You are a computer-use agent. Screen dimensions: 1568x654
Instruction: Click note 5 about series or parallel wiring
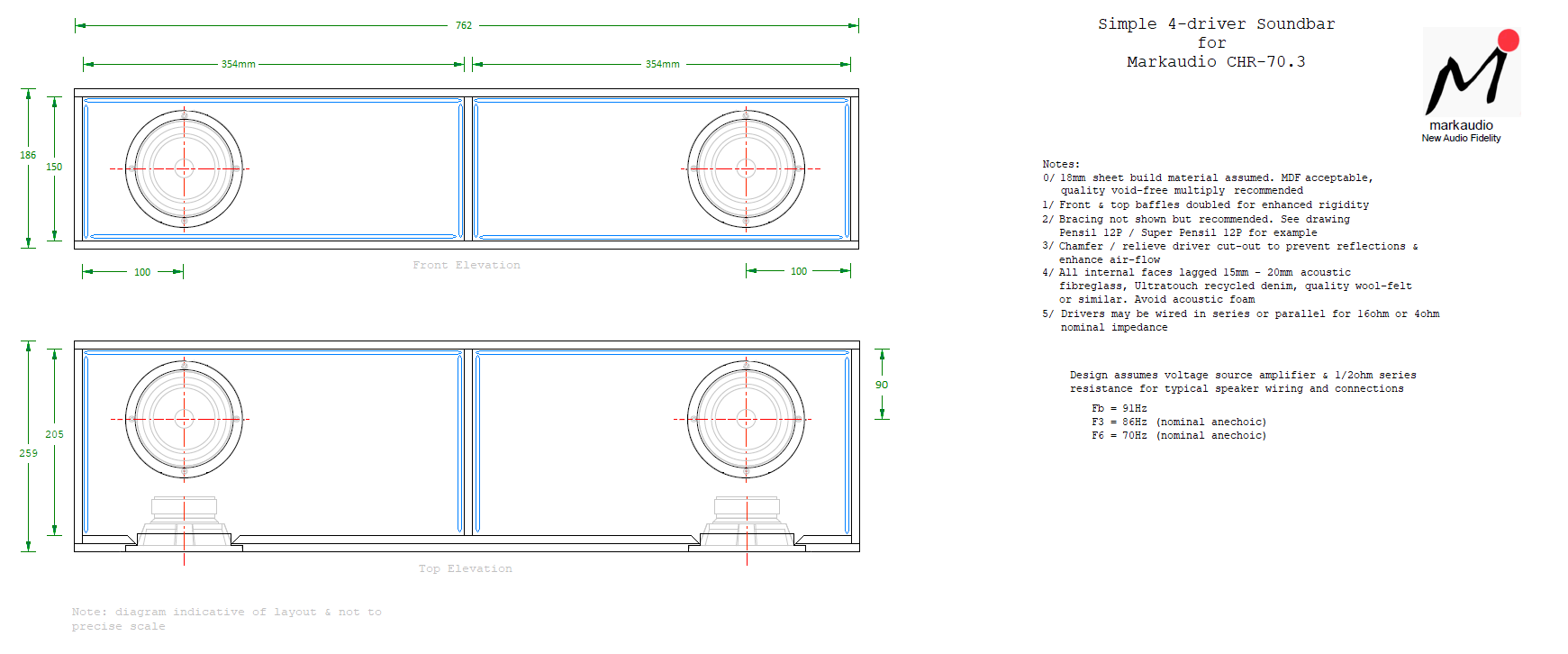(x=1241, y=320)
